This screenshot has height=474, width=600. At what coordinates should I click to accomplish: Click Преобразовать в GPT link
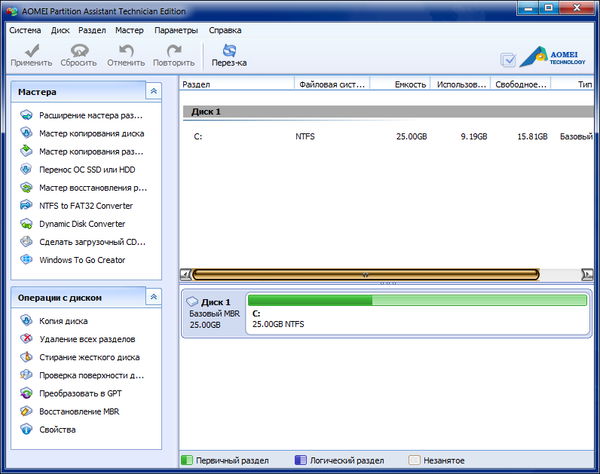click(x=81, y=393)
